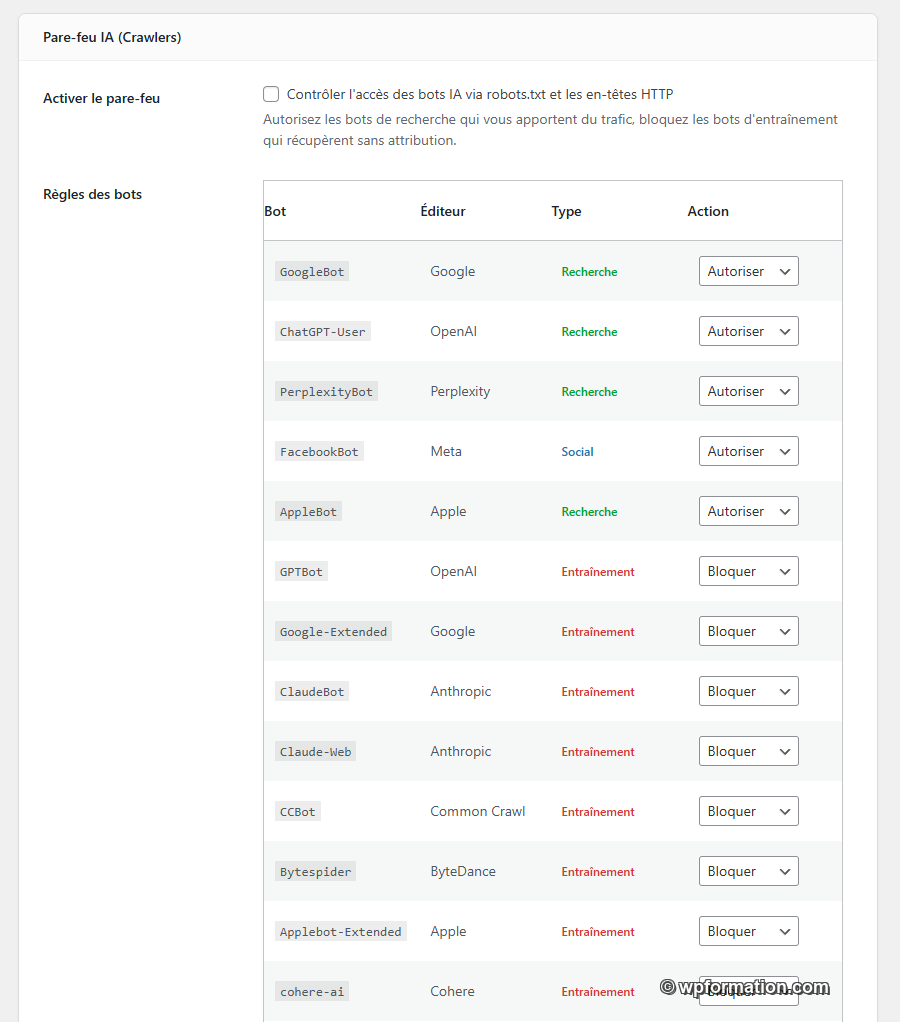Open the GoogleBot action dropdown

(748, 271)
